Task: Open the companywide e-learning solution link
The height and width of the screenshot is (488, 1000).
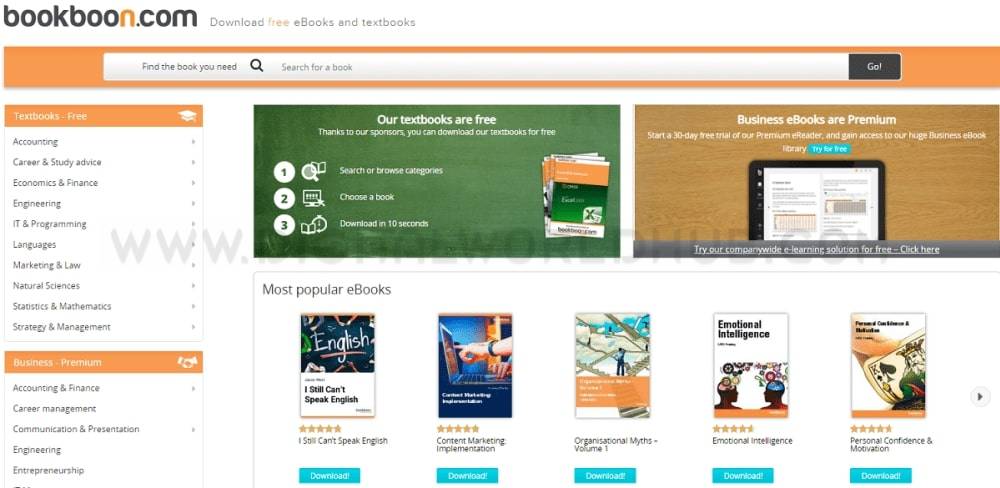Action: point(816,249)
